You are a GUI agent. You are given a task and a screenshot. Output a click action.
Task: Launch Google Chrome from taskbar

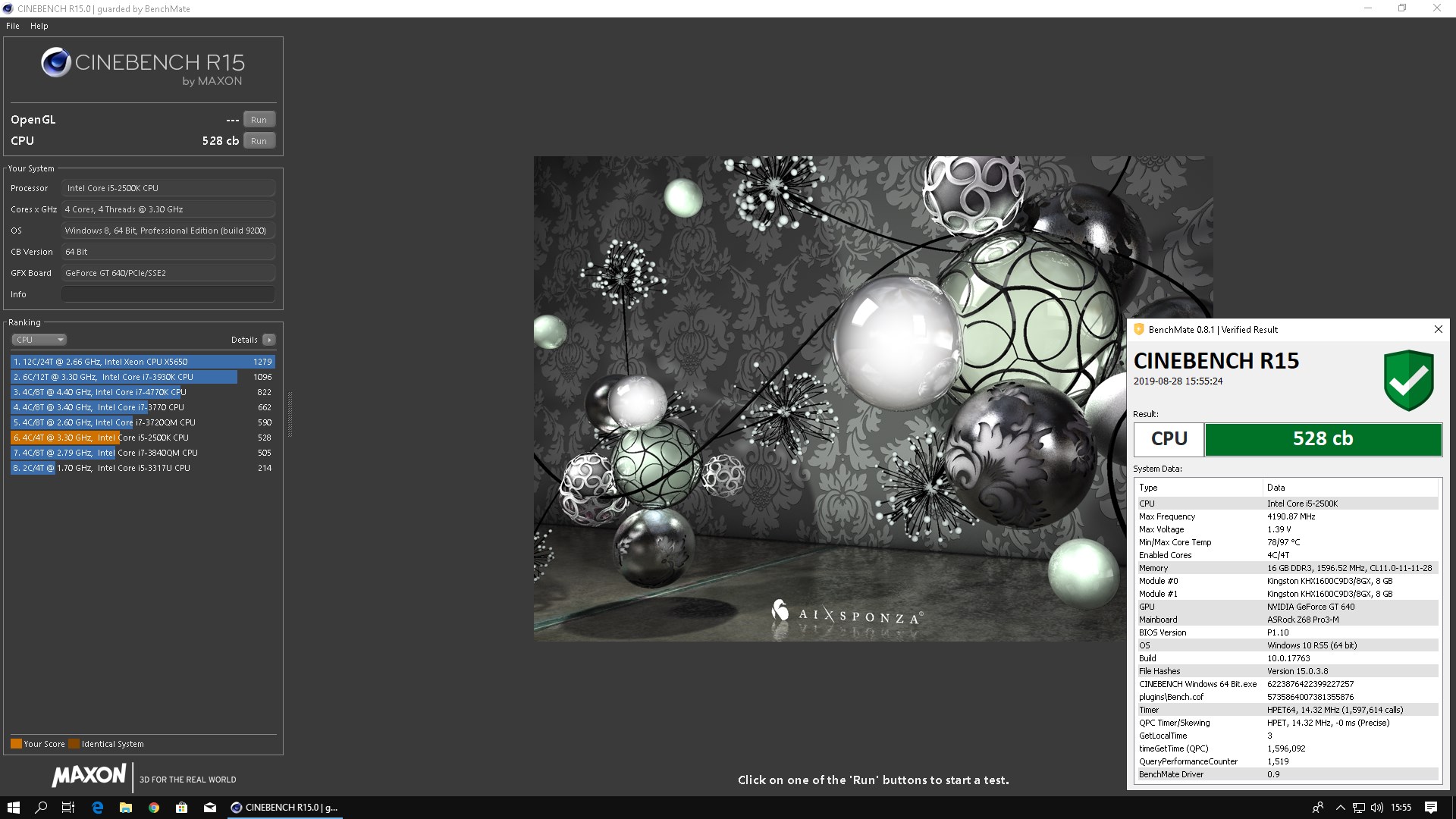click(x=154, y=808)
